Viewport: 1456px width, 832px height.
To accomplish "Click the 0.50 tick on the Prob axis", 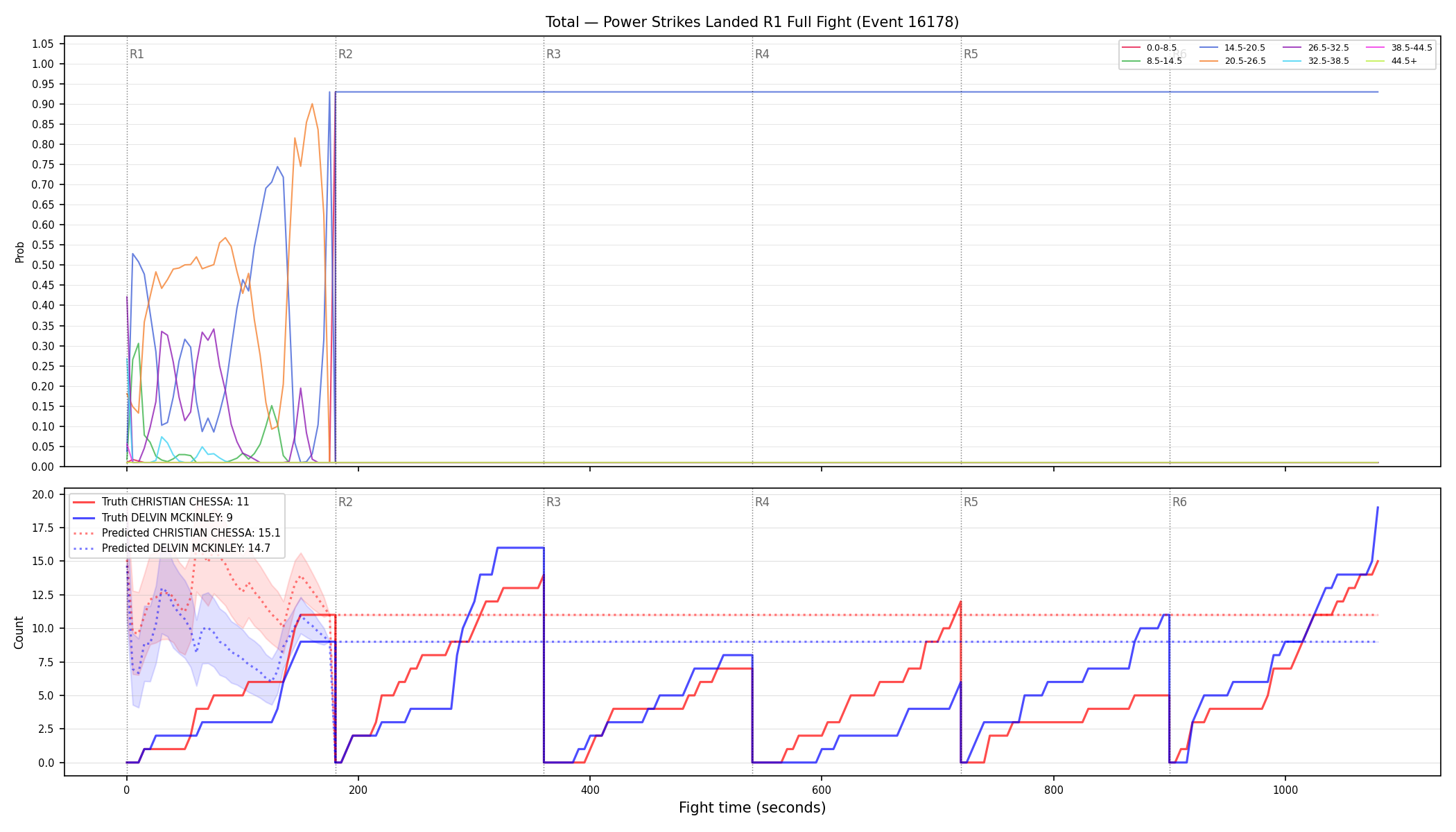I will (42, 265).
